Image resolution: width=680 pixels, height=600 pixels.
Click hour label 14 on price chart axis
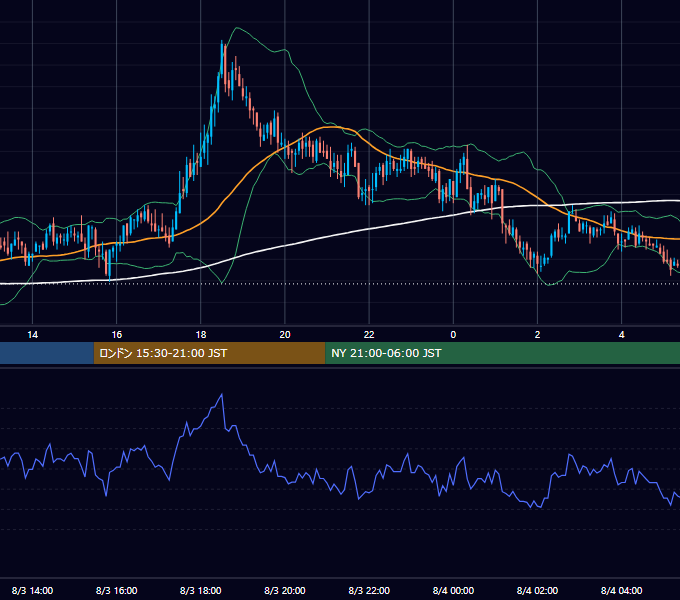coord(33,335)
